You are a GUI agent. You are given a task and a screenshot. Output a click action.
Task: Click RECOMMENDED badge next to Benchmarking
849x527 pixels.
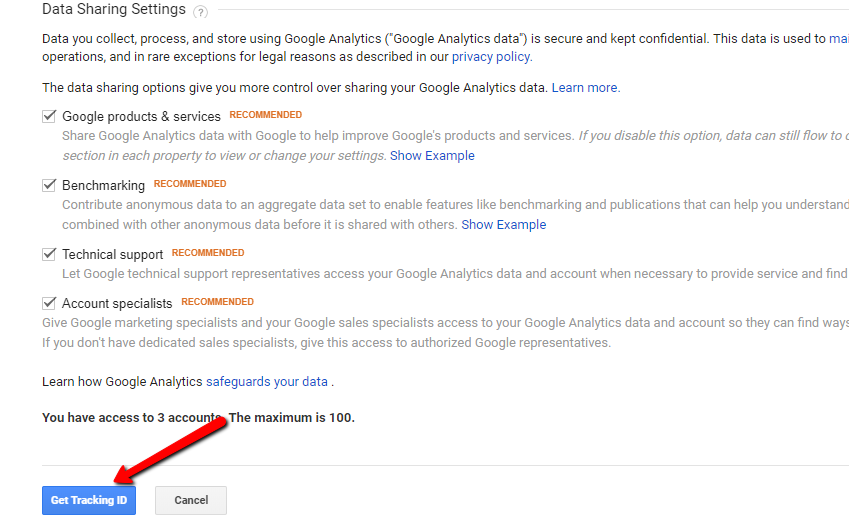click(190, 184)
